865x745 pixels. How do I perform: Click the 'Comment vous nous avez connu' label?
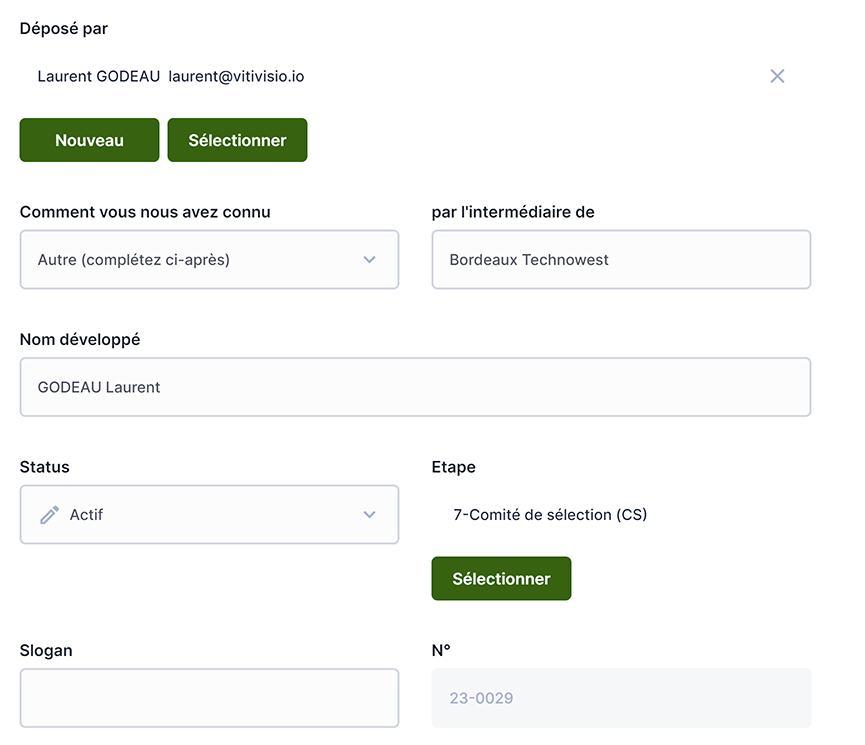pos(145,212)
